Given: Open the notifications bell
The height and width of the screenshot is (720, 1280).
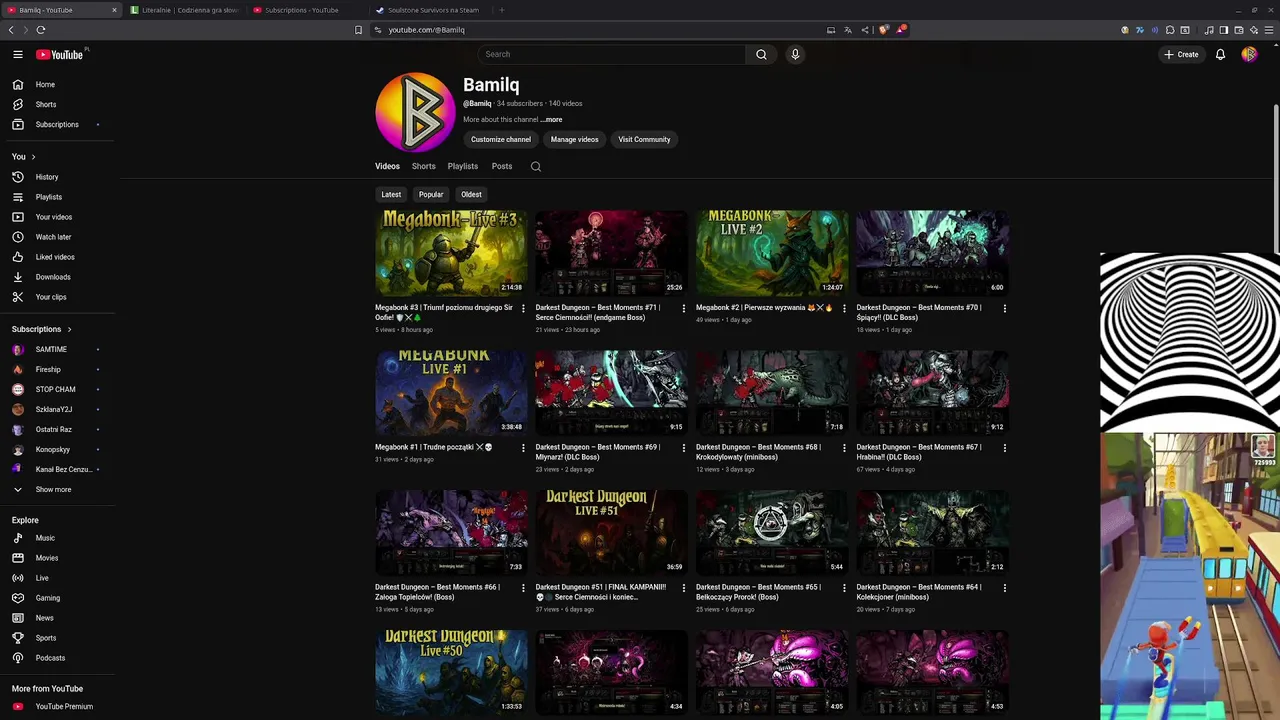Looking at the screenshot, I should coord(1220,54).
